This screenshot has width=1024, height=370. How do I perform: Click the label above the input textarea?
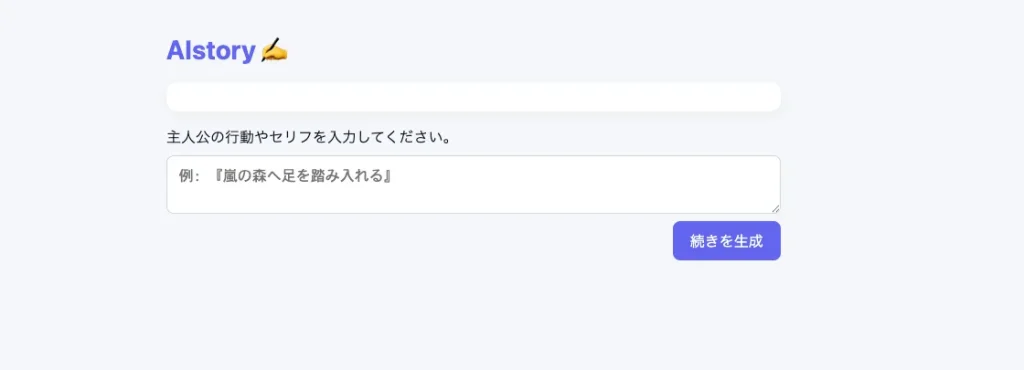pyautogui.click(x=308, y=138)
